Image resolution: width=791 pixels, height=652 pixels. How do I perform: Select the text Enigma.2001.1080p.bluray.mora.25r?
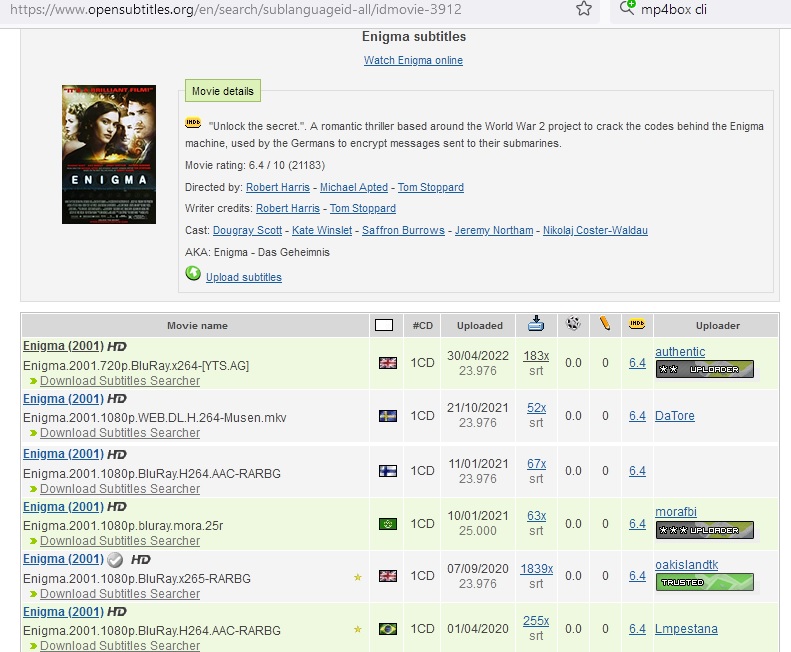click(123, 526)
